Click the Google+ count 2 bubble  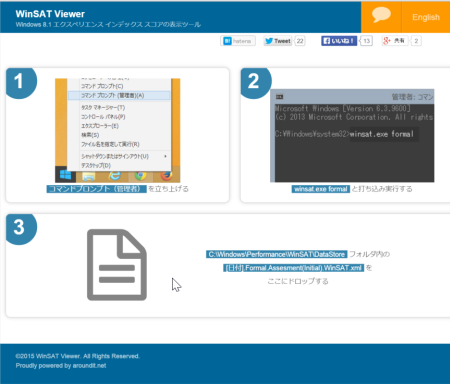[x=416, y=41]
